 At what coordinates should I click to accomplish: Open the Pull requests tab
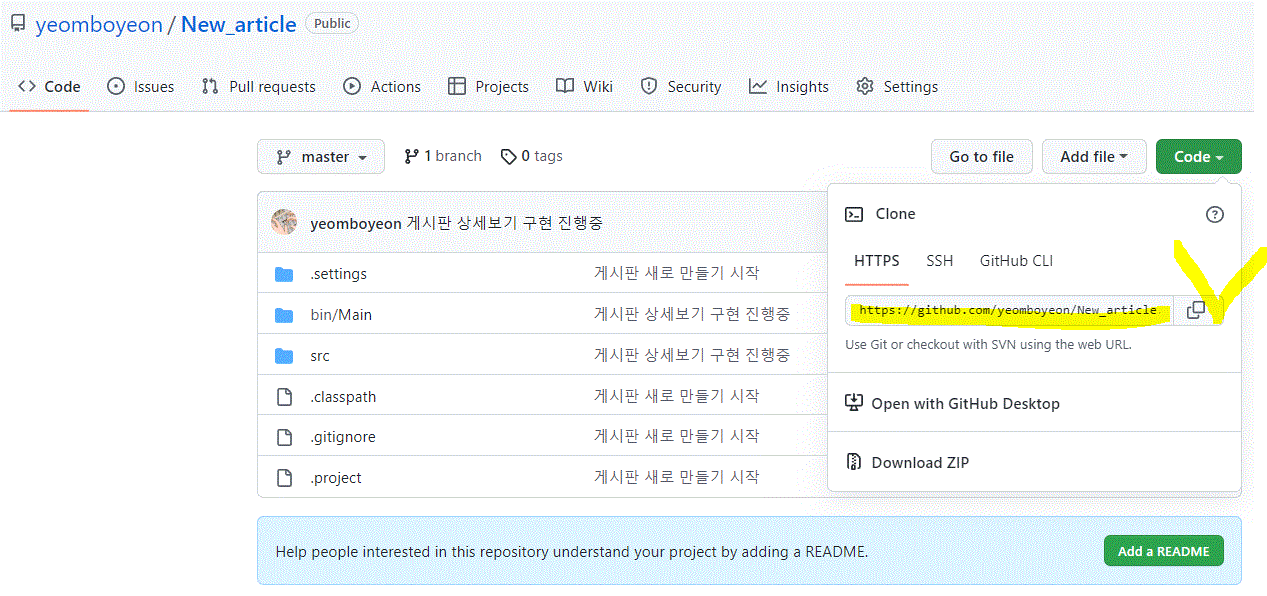(258, 87)
